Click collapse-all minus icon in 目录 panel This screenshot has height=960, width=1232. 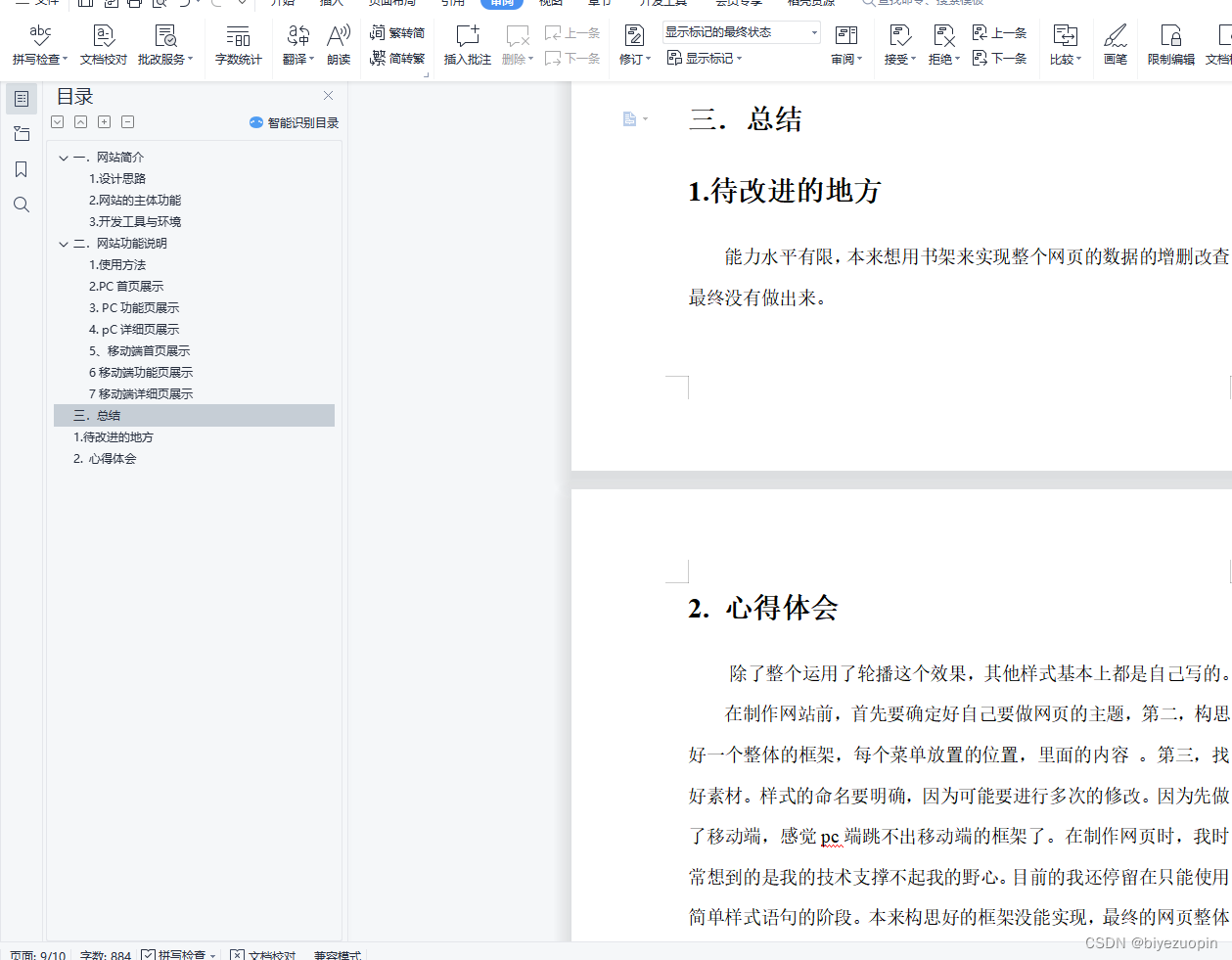coord(128,122)
